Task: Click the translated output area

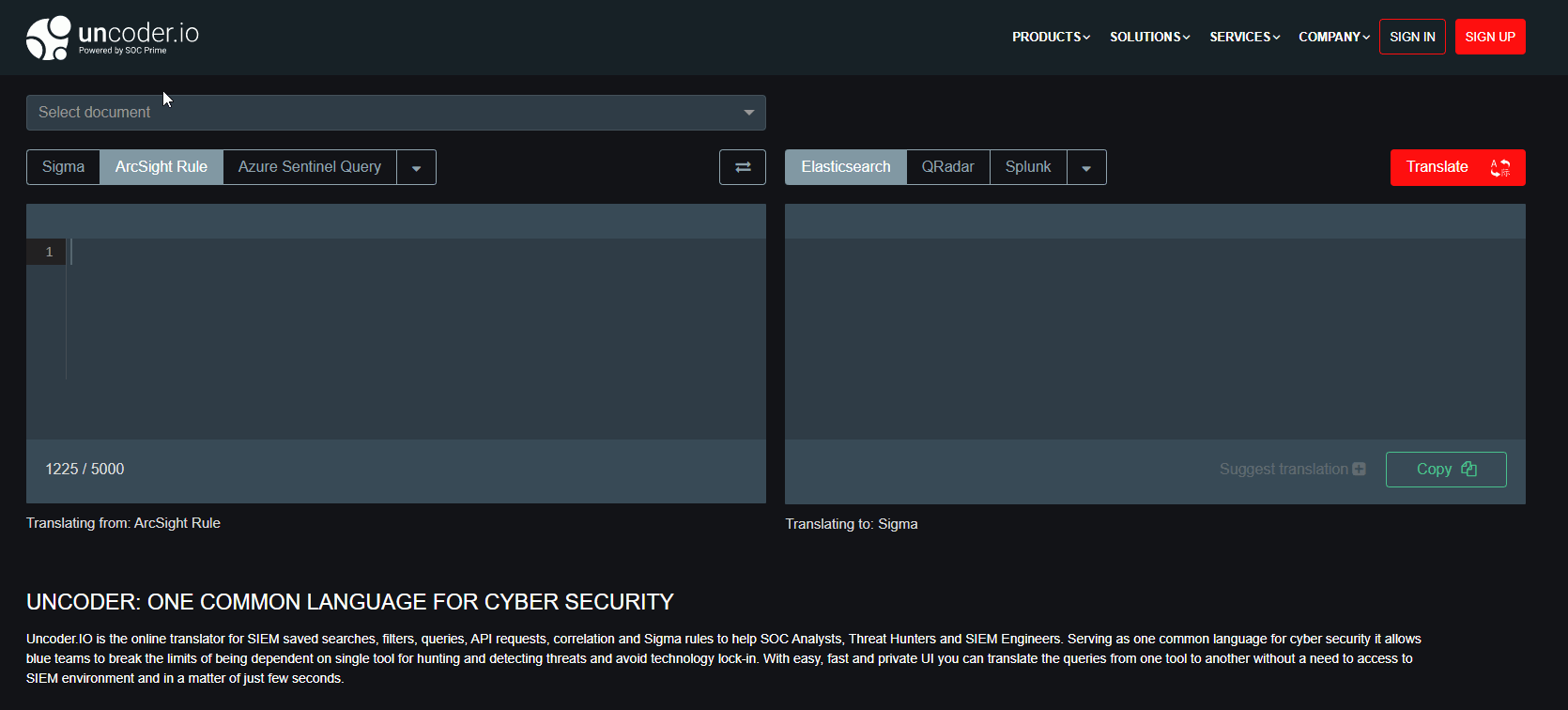Action: click(1155, 338)
